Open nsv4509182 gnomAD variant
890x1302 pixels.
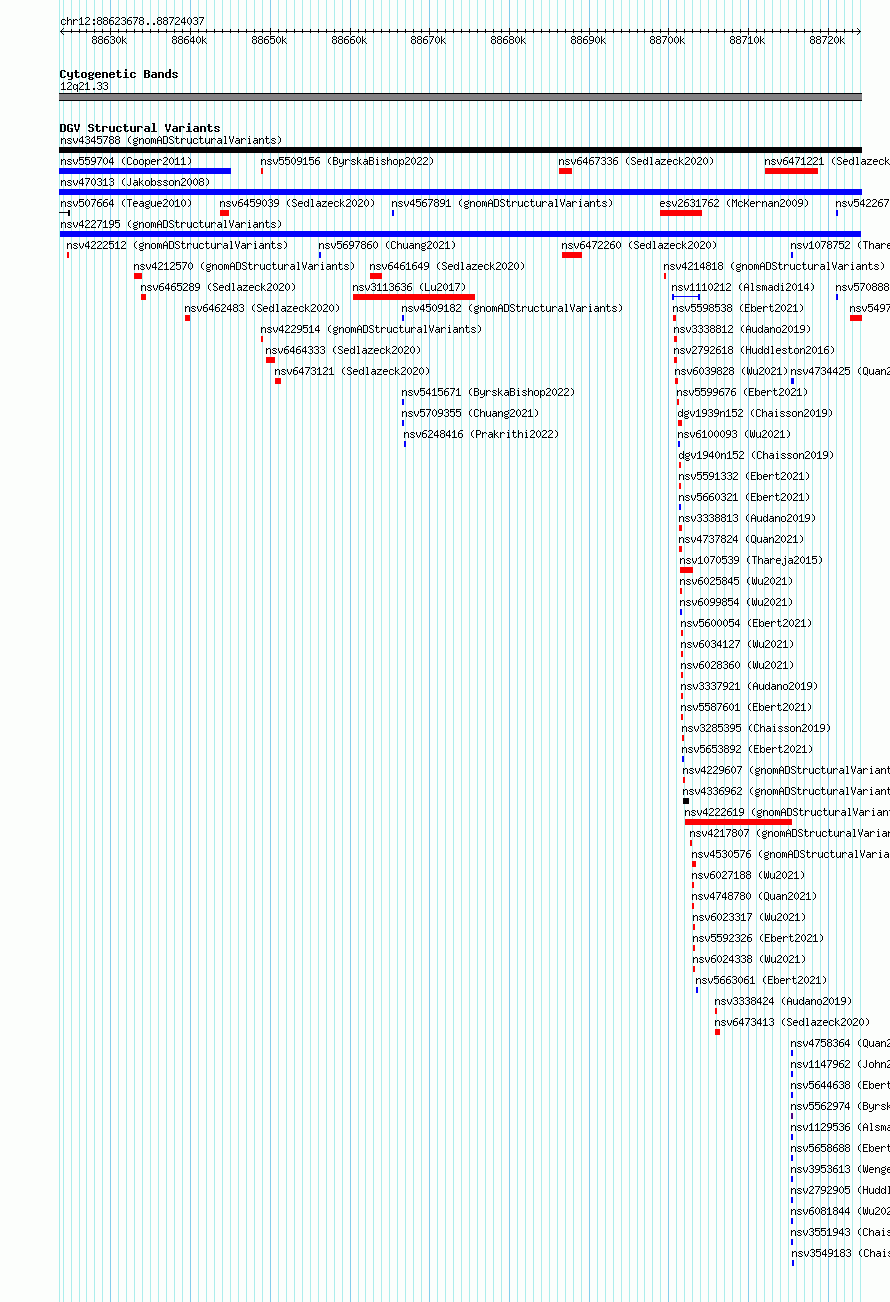point(512,308)
